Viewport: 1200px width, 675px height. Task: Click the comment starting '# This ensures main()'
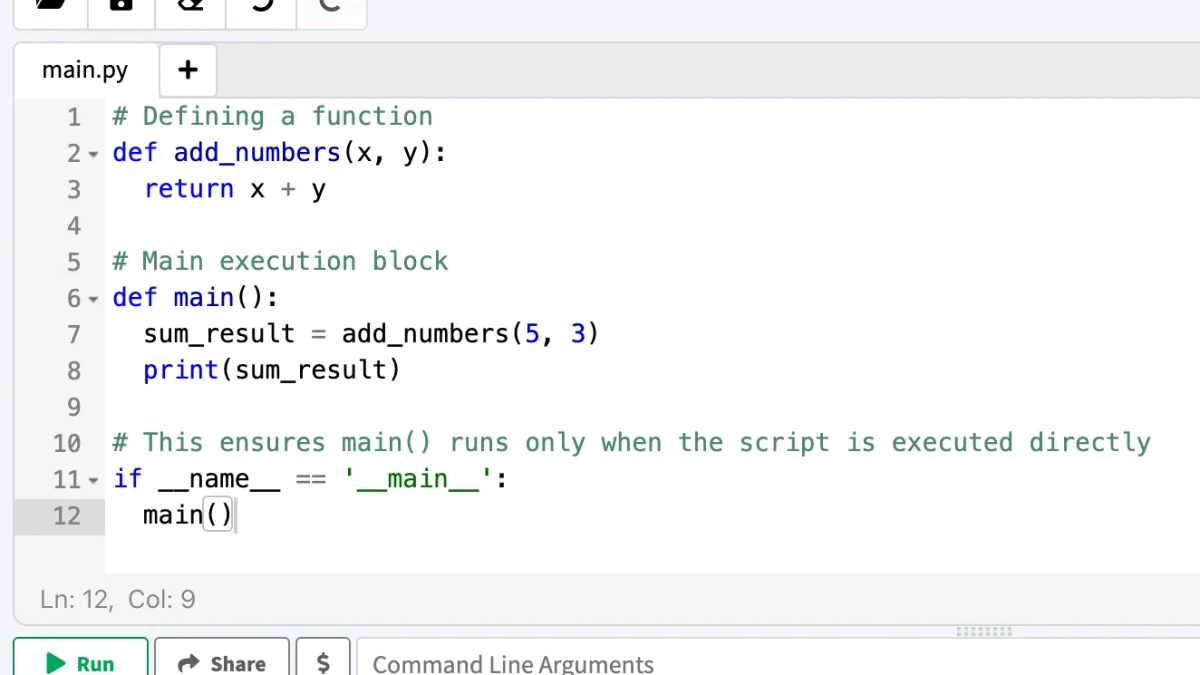(x=631, y=442)
